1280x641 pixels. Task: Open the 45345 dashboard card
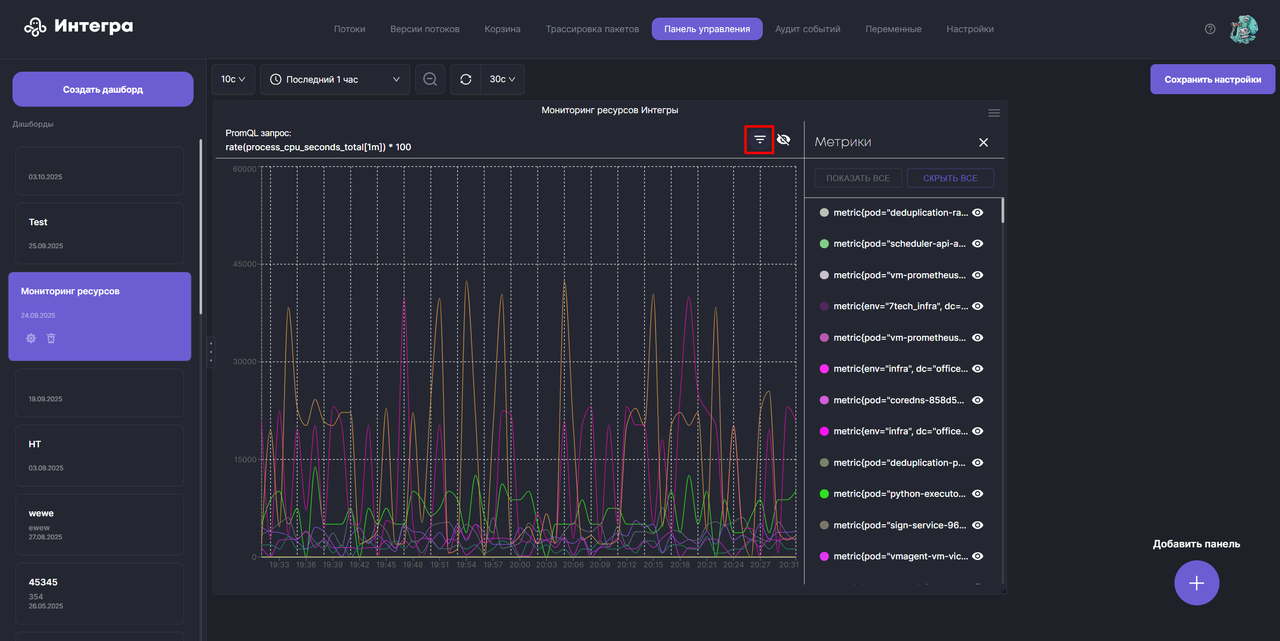coord(100,593)
